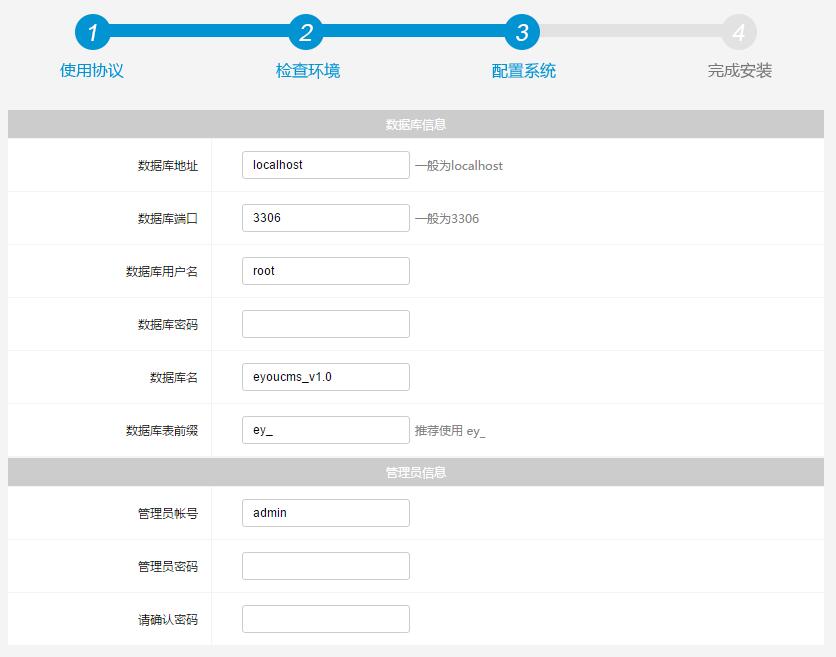Image resolution: width=836 pixels, height=657 pixels.
Task: Focus the 数据库名 field with eyoucms_v1.0
Action: (x=325, y=377)
